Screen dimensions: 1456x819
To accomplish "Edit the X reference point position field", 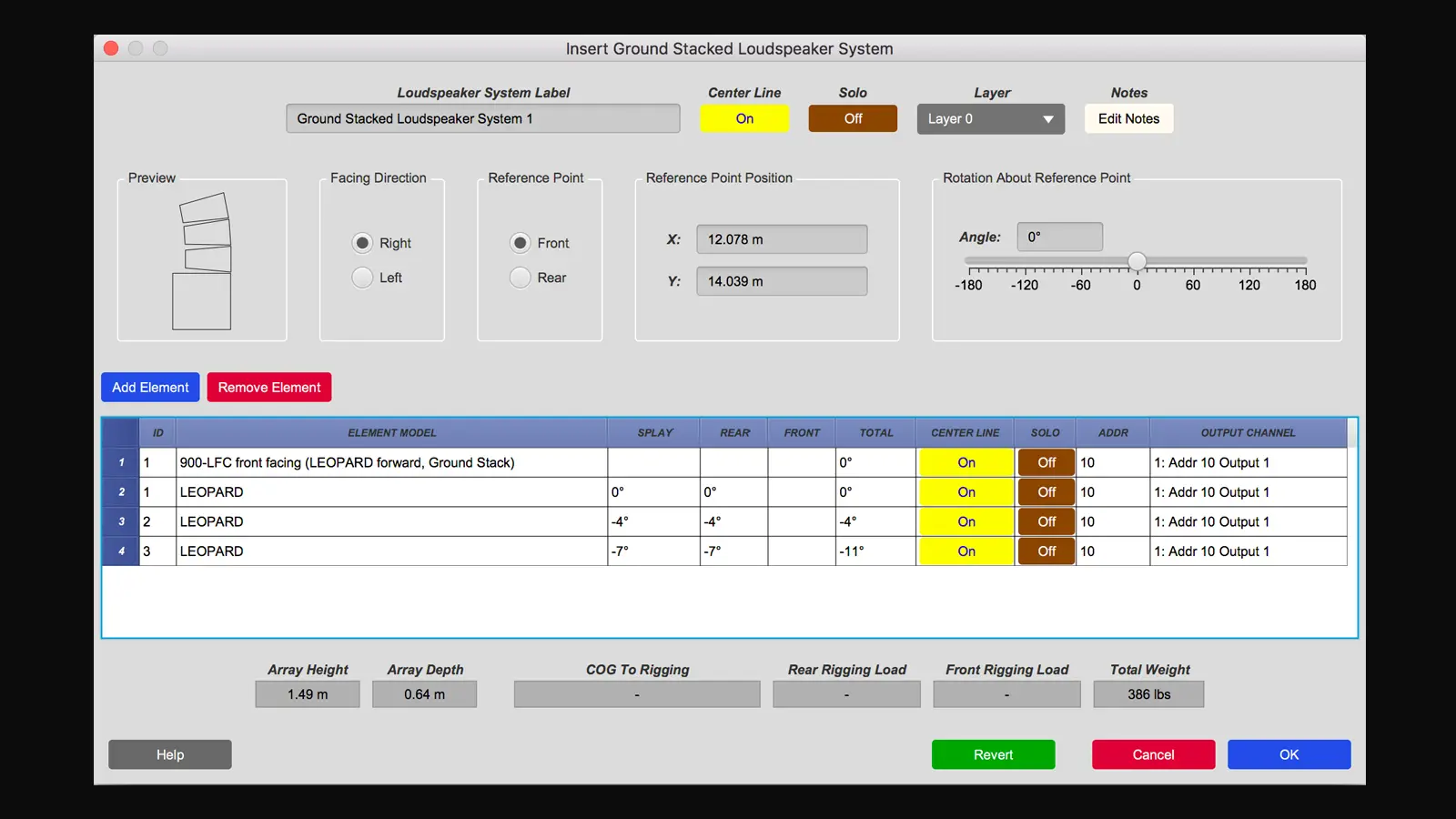I will (781, 238).
